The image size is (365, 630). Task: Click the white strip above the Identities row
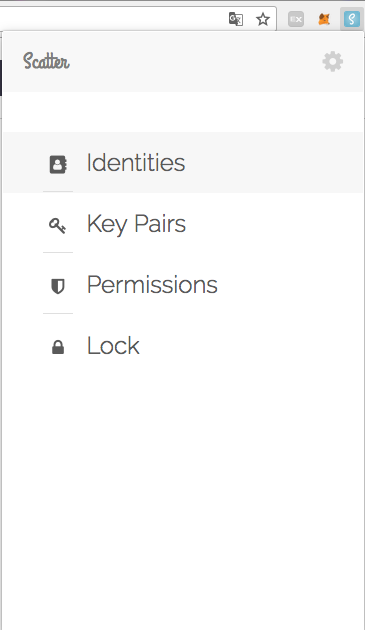point(183,112)
